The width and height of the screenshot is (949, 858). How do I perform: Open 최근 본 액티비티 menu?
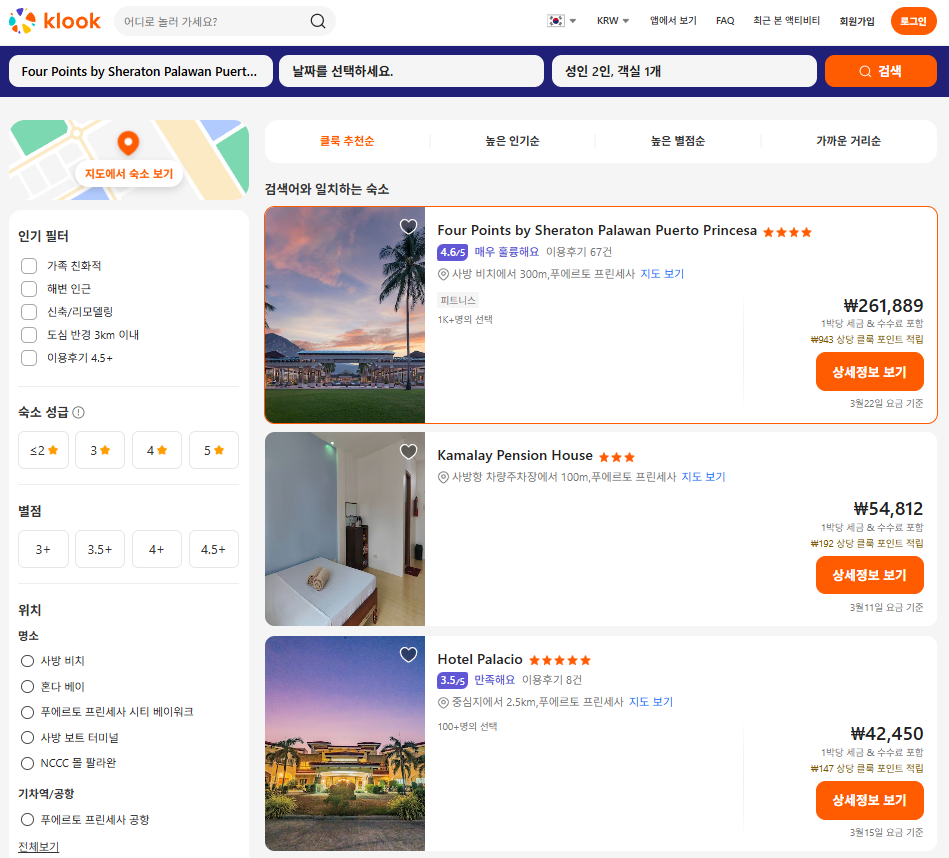coord(786,21)
